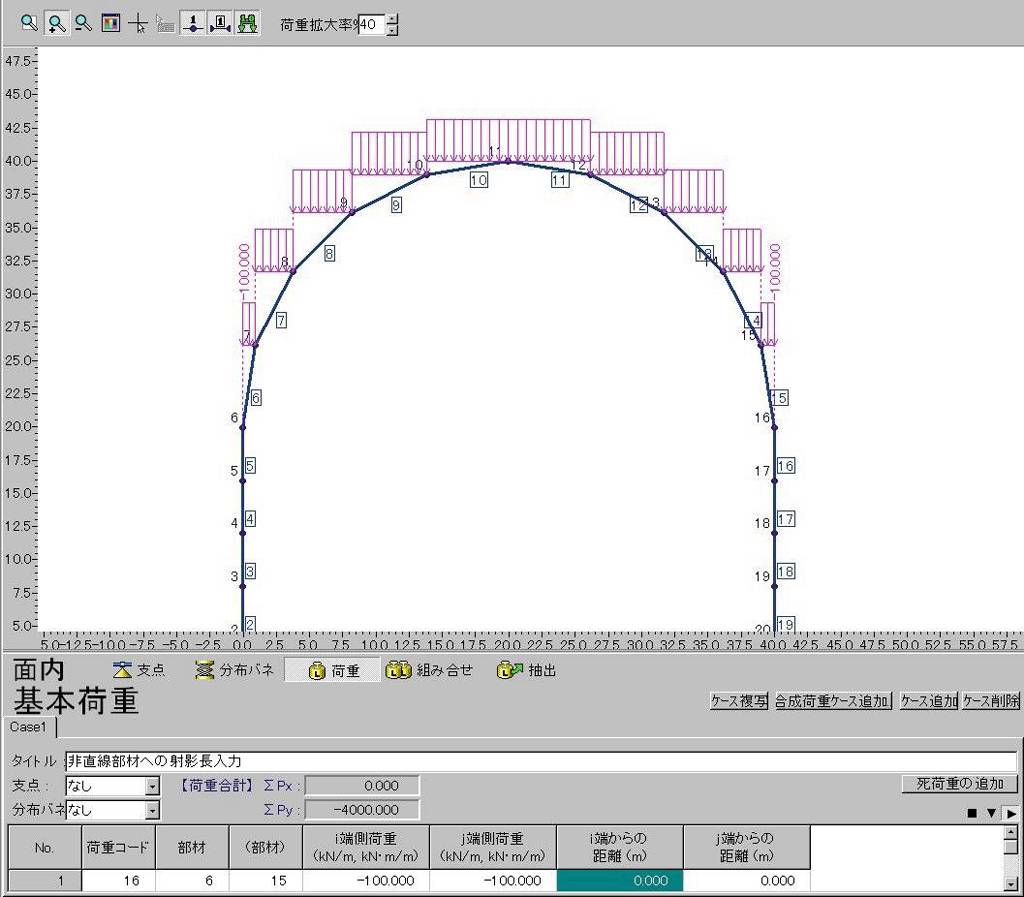This screenshot has height=897, width=1024.
Task: Activate the crosshair cursor selection tool
Action: click(x=139, y=24)
